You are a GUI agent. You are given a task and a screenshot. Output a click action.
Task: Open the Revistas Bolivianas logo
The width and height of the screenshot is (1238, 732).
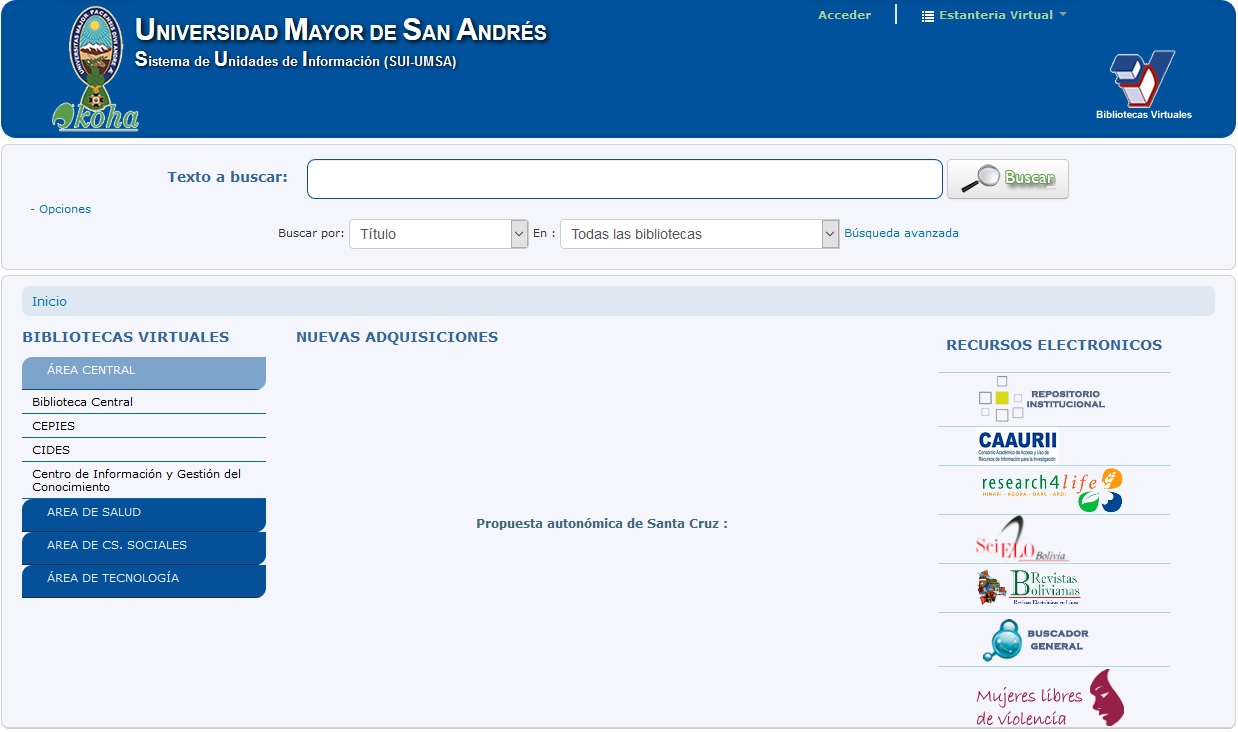[x=1029, y=588]
